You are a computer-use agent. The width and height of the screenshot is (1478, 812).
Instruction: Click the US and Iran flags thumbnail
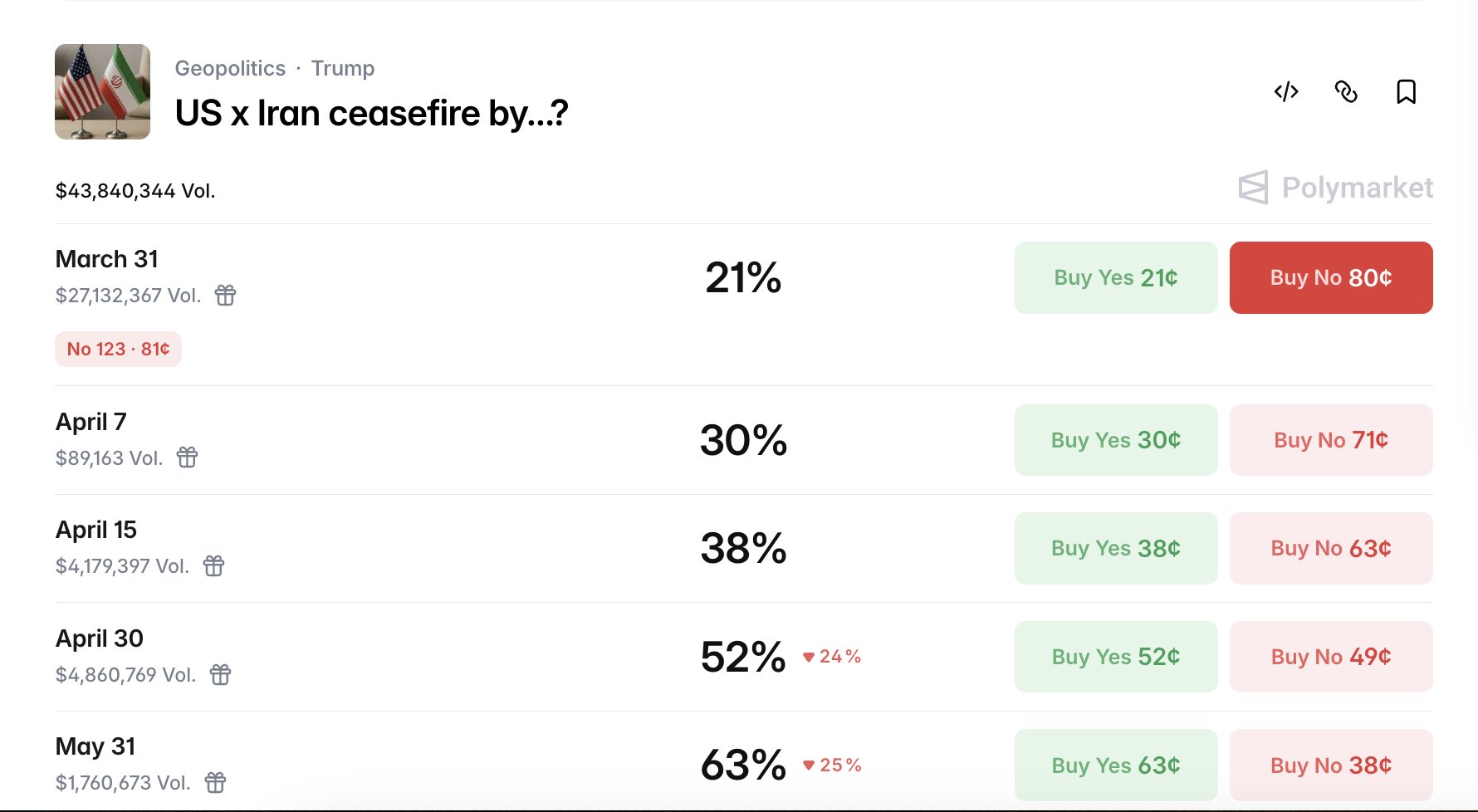pyautogui.click(x=102, y=91)
